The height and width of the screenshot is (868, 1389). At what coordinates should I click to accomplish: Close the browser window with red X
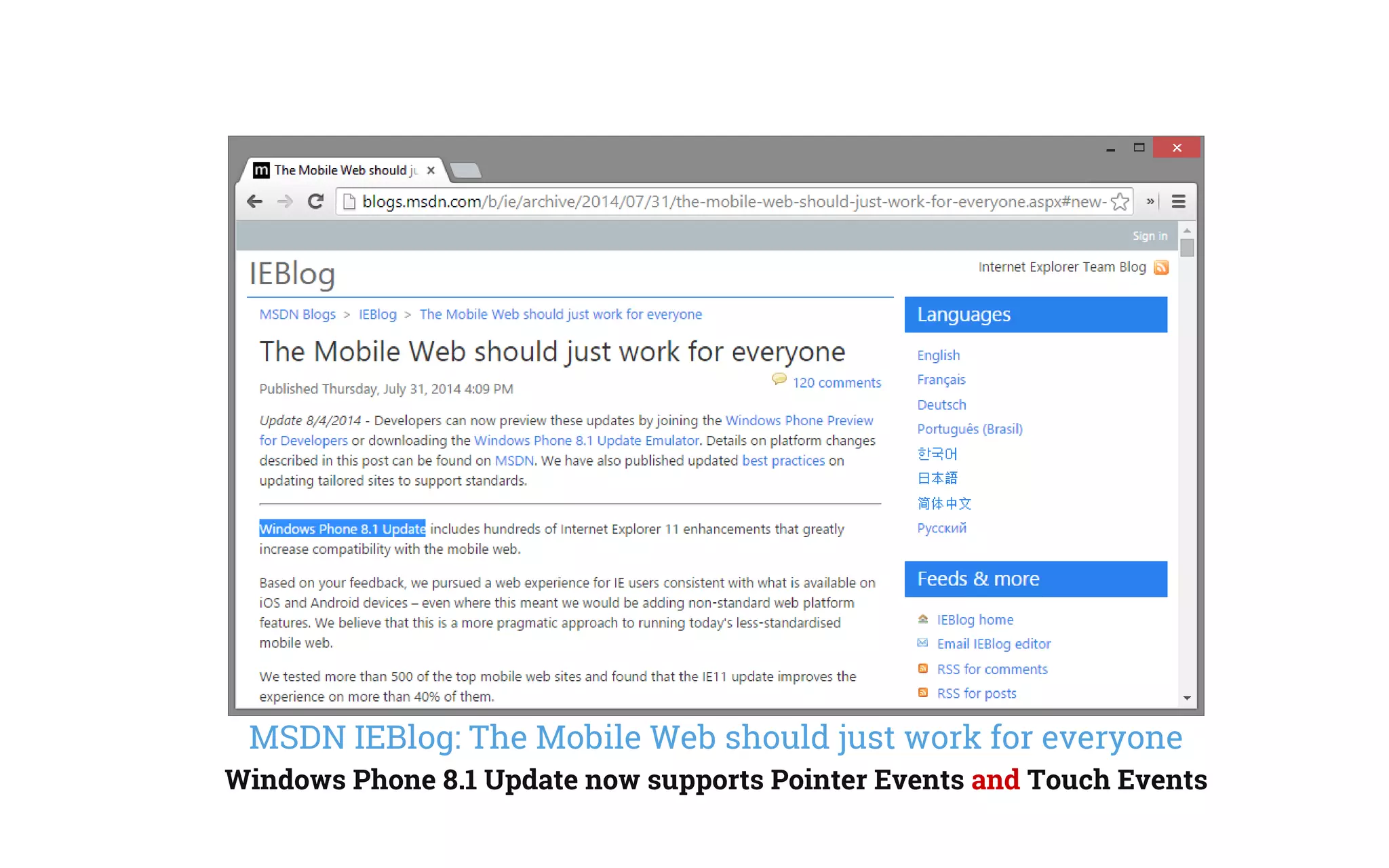[x=1177, y=148]
